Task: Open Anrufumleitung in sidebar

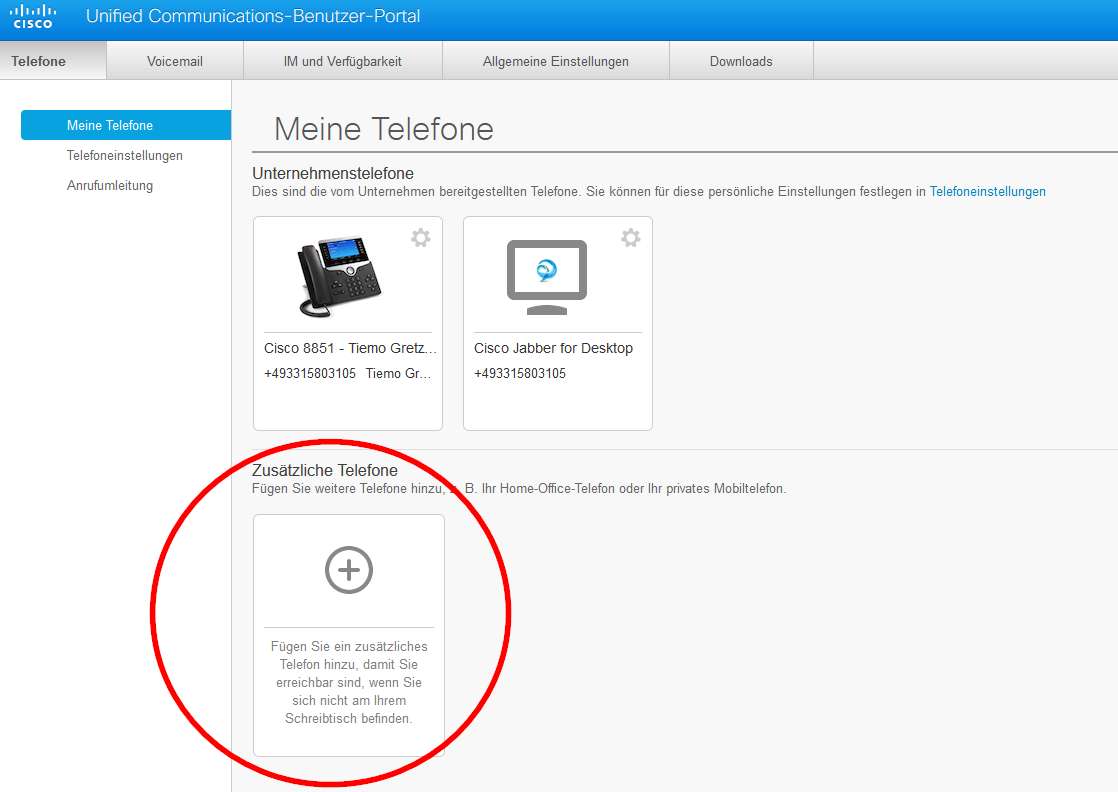Action: pyautogui.click(x=110, y=185)
